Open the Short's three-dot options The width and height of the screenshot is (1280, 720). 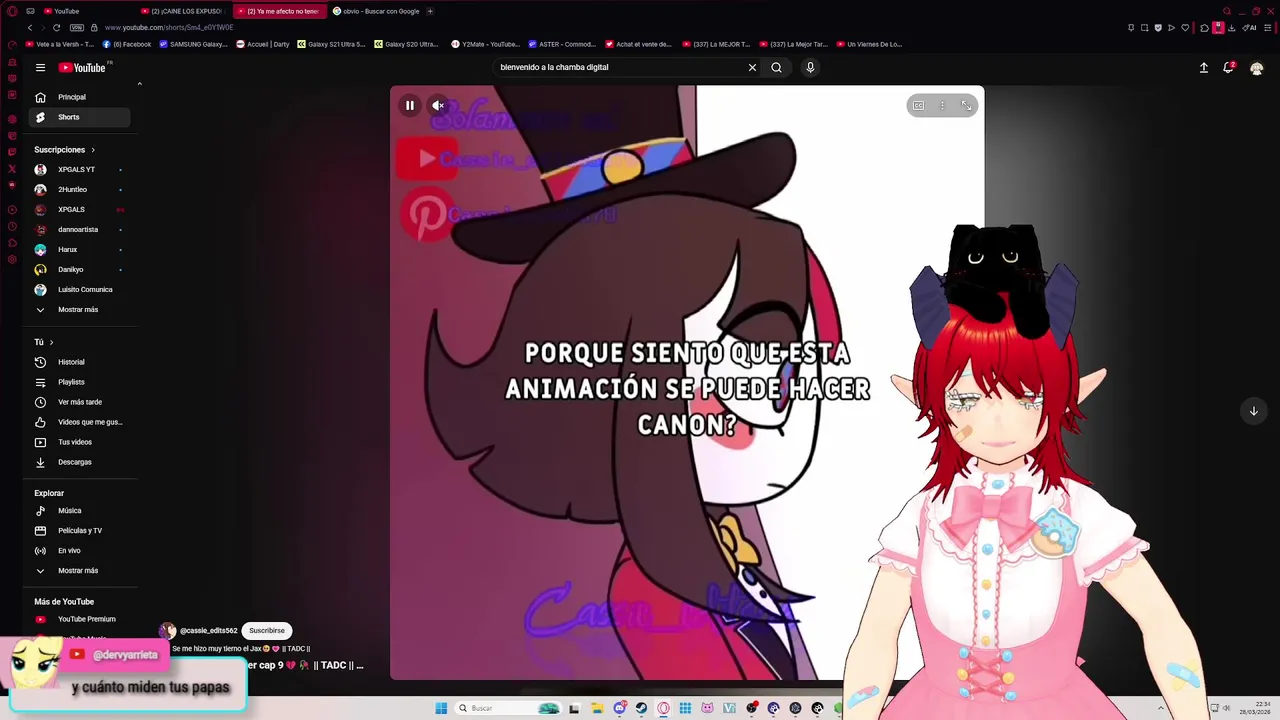[x=942, y=105]
